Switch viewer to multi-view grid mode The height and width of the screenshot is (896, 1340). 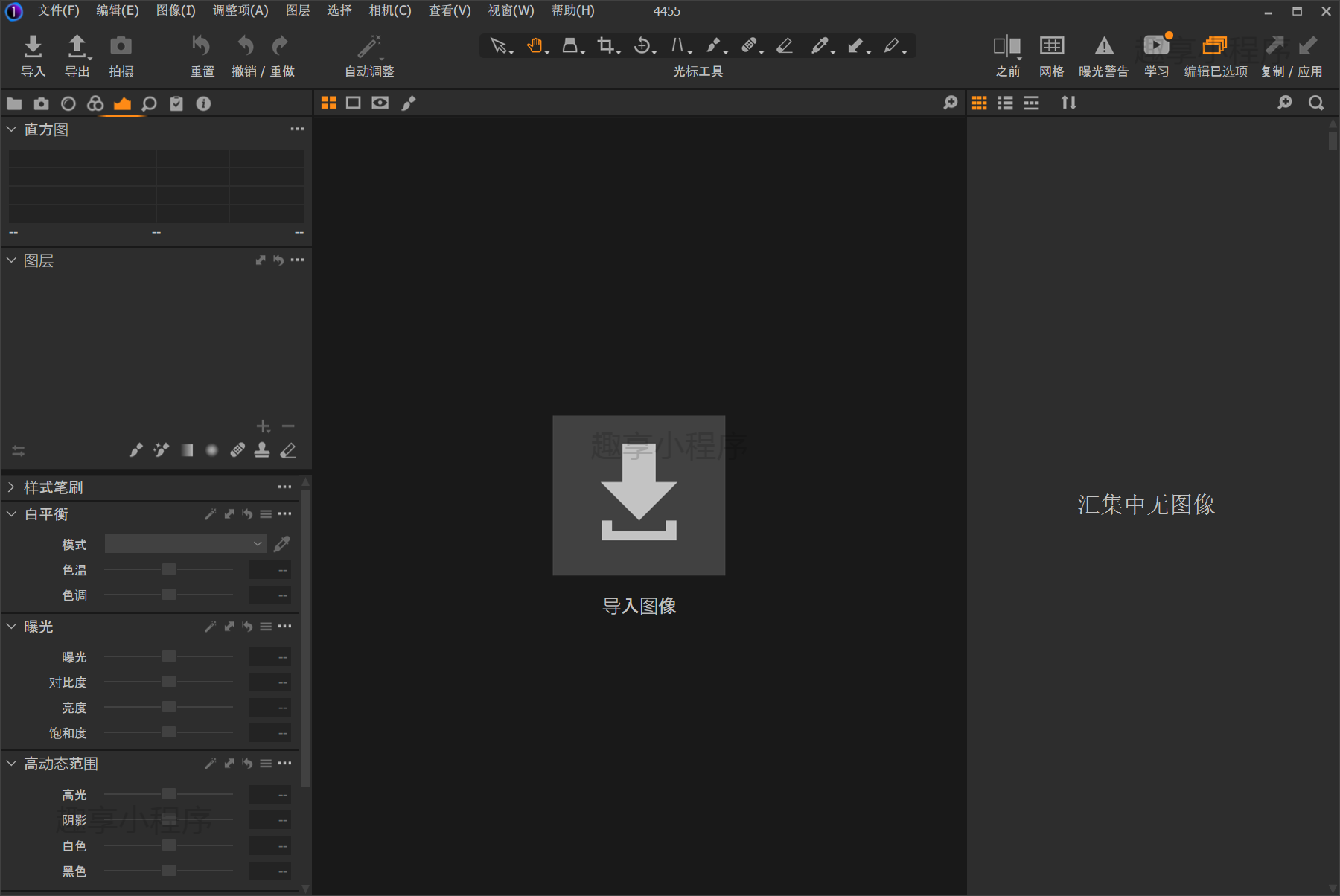tap(328, 103)
